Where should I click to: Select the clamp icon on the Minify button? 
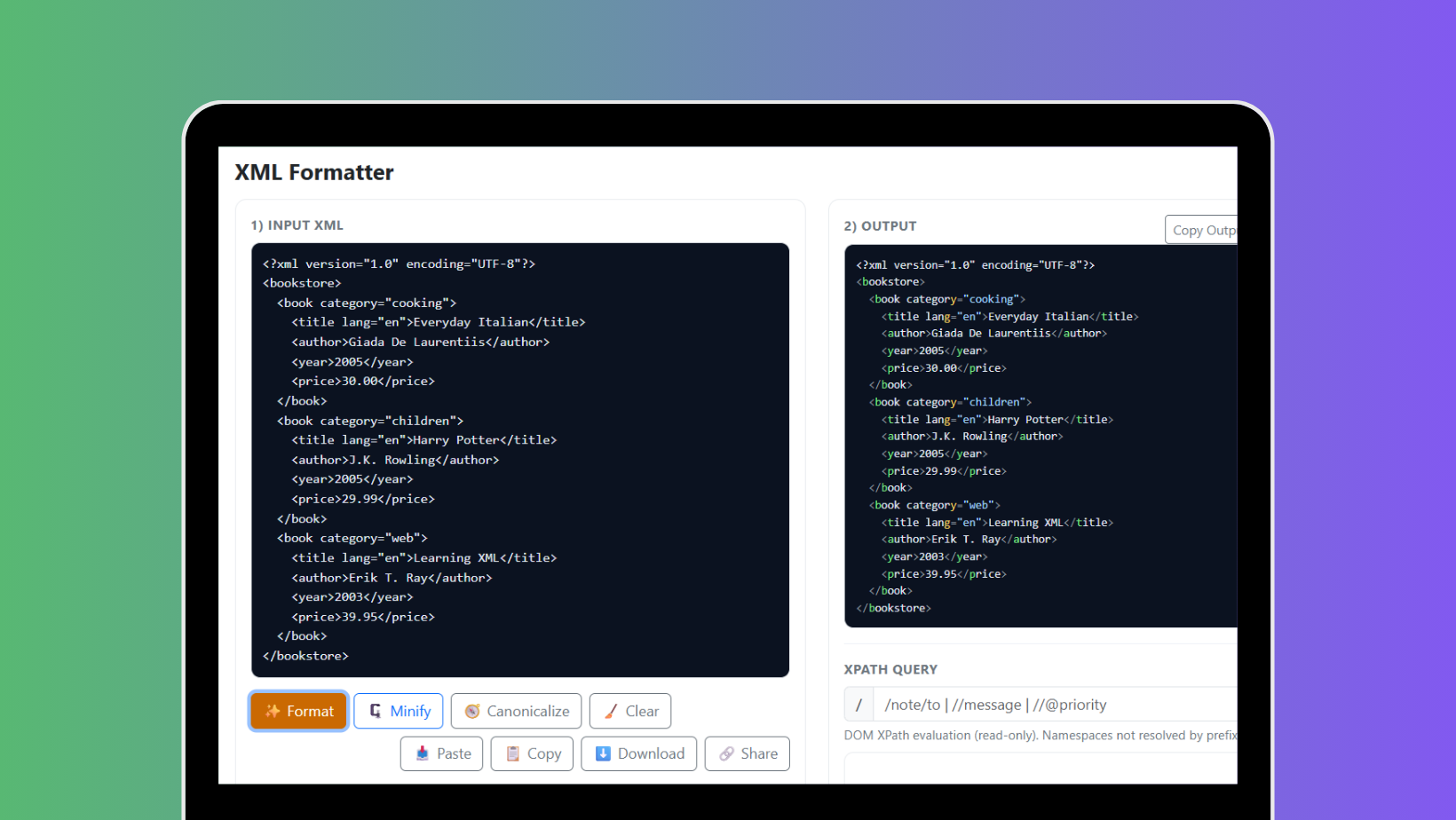click(x=376, y=711)
